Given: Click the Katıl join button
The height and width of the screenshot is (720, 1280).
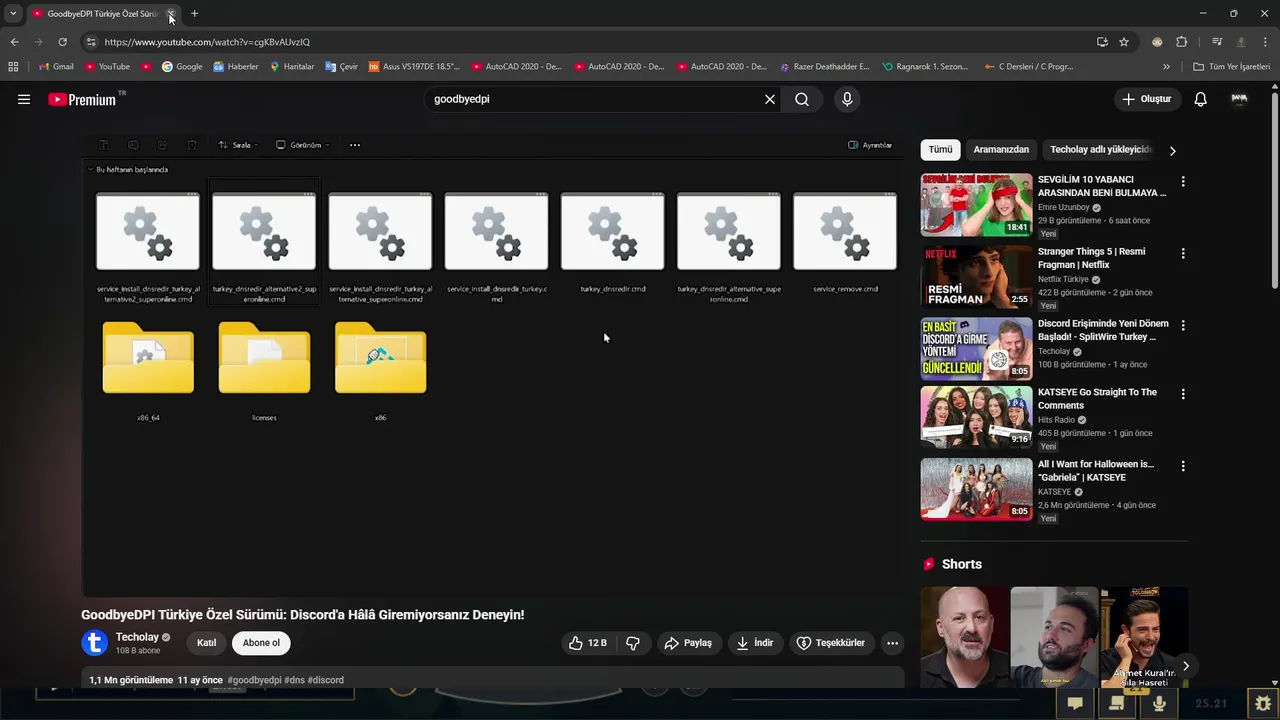Looking at the screenshot, I should coord(206,643).
